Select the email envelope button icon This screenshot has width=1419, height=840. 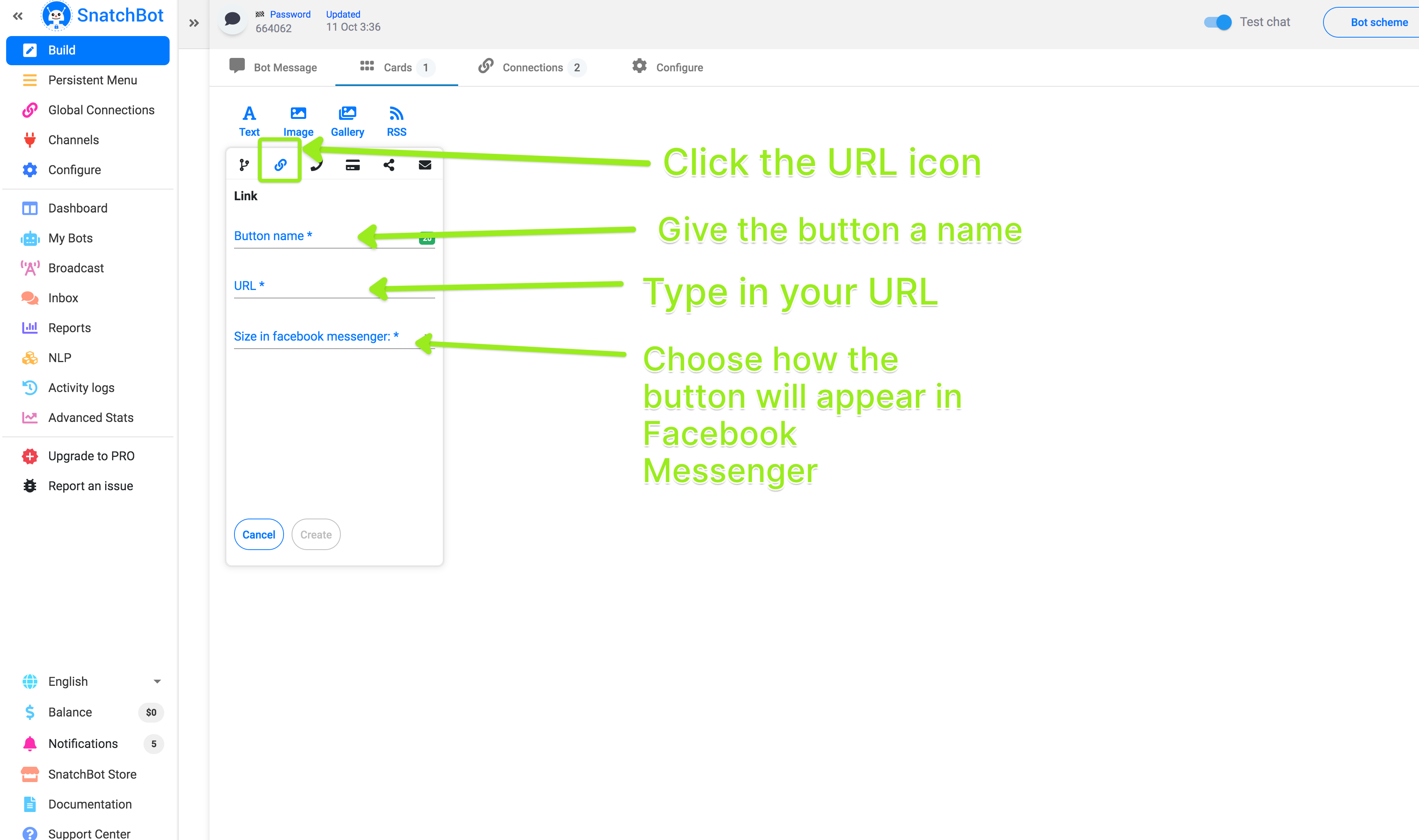tap(425, 165)
